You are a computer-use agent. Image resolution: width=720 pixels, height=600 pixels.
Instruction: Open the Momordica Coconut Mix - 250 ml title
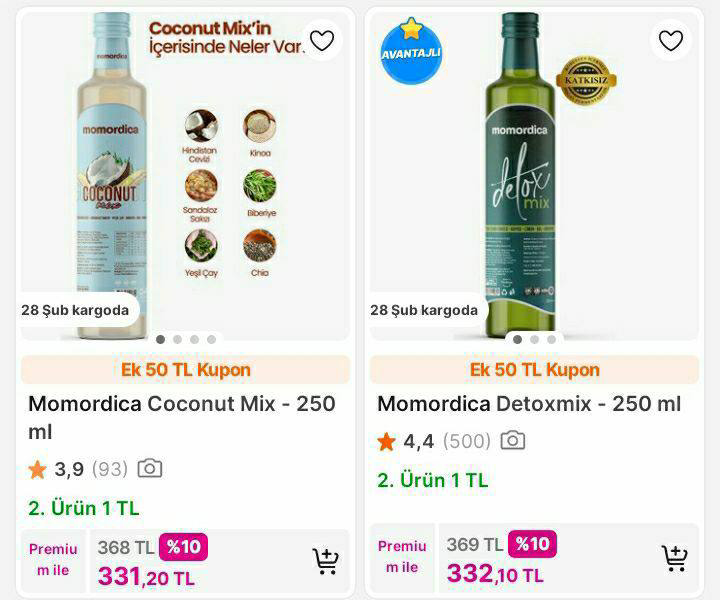click(182, 417)
